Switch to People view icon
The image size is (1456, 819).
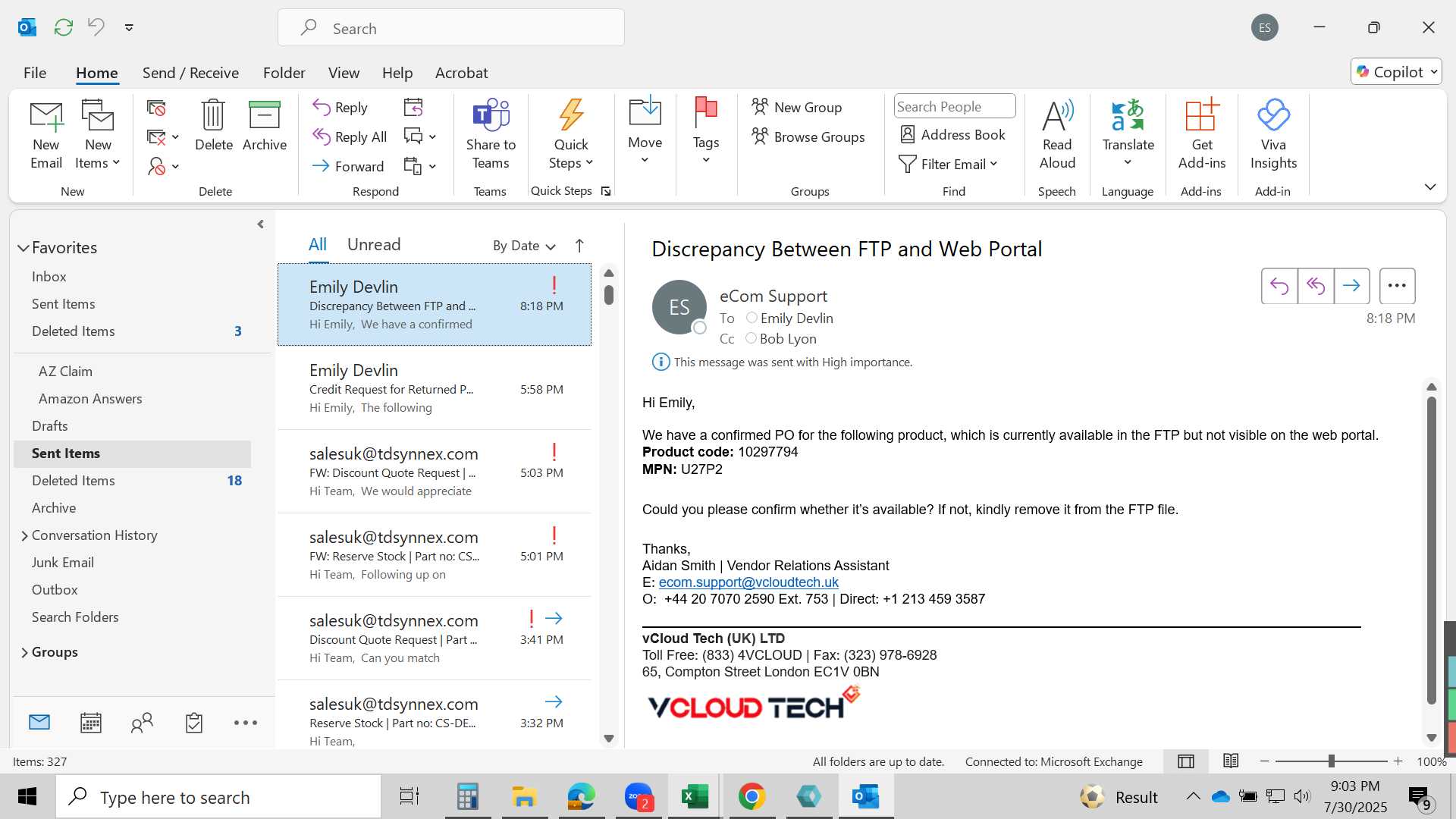coord(142,723)
